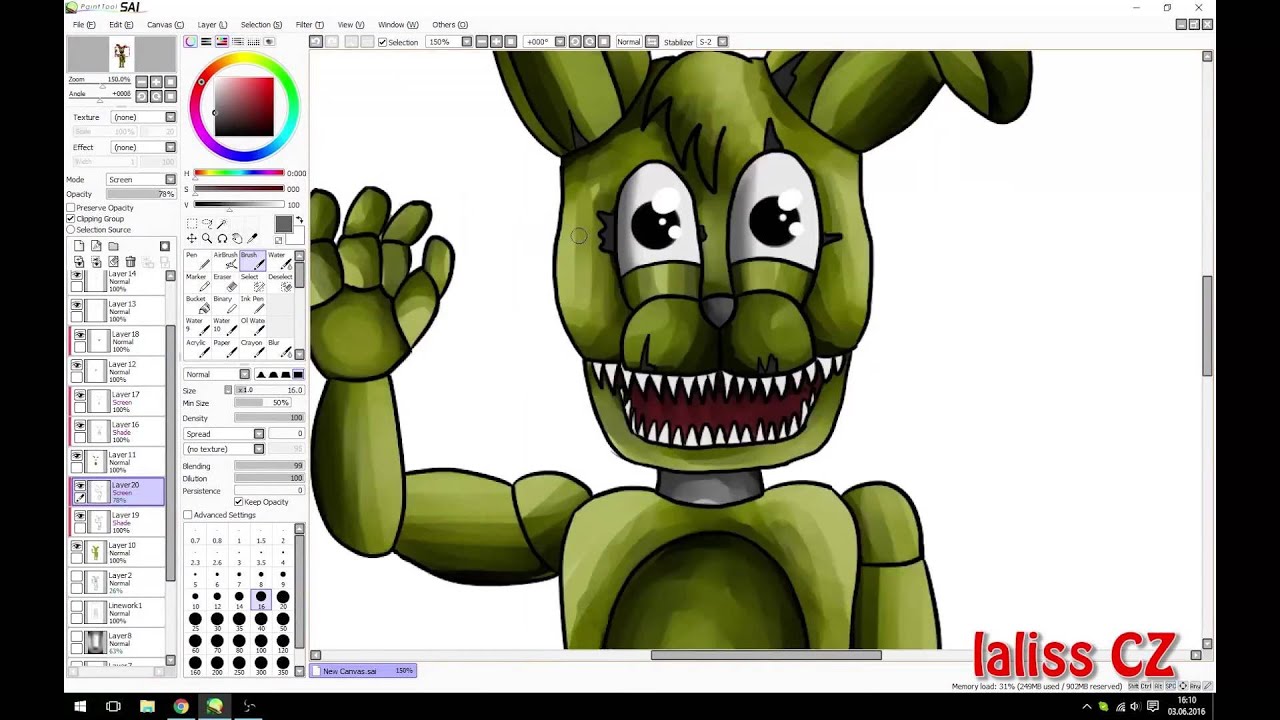
Task: Pick the lasso selection tool
Action: (x=207, y=224)
